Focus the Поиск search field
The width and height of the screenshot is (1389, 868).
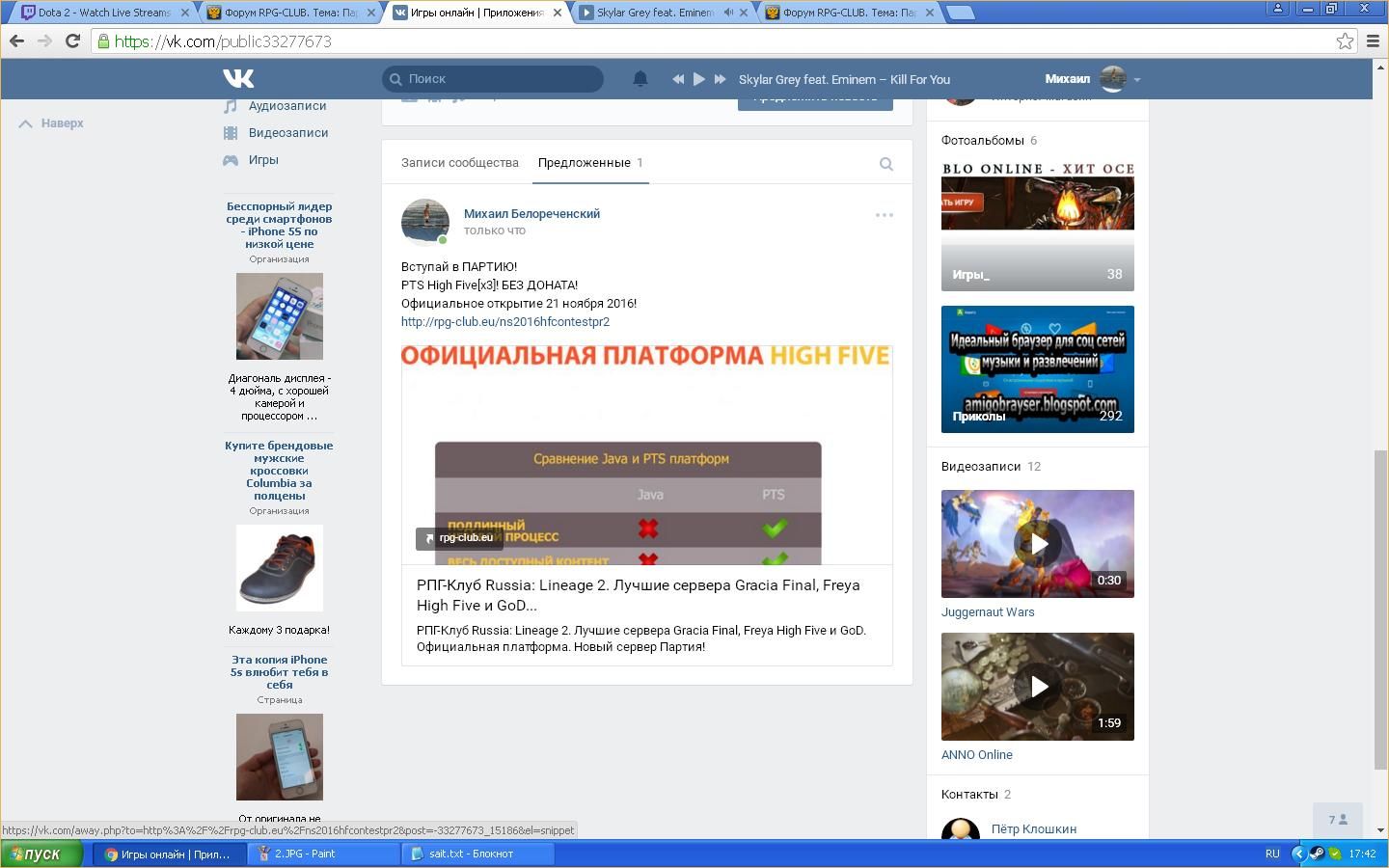[493, 79]
